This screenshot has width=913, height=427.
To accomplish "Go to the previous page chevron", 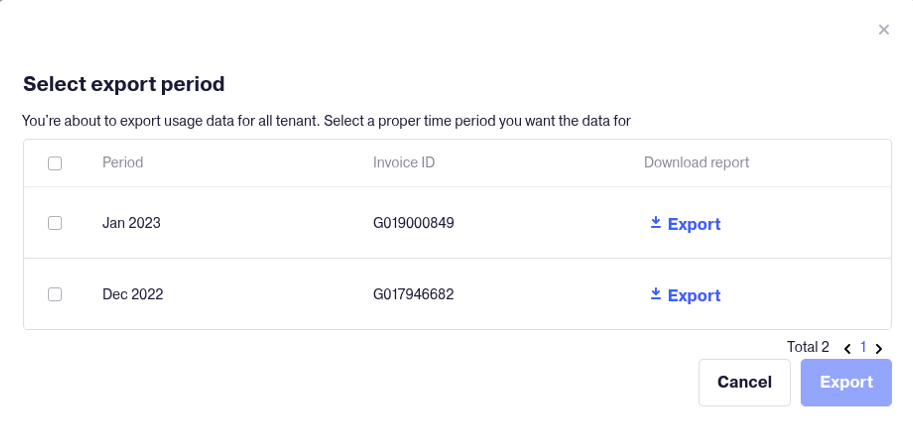I will coord(847,349).
